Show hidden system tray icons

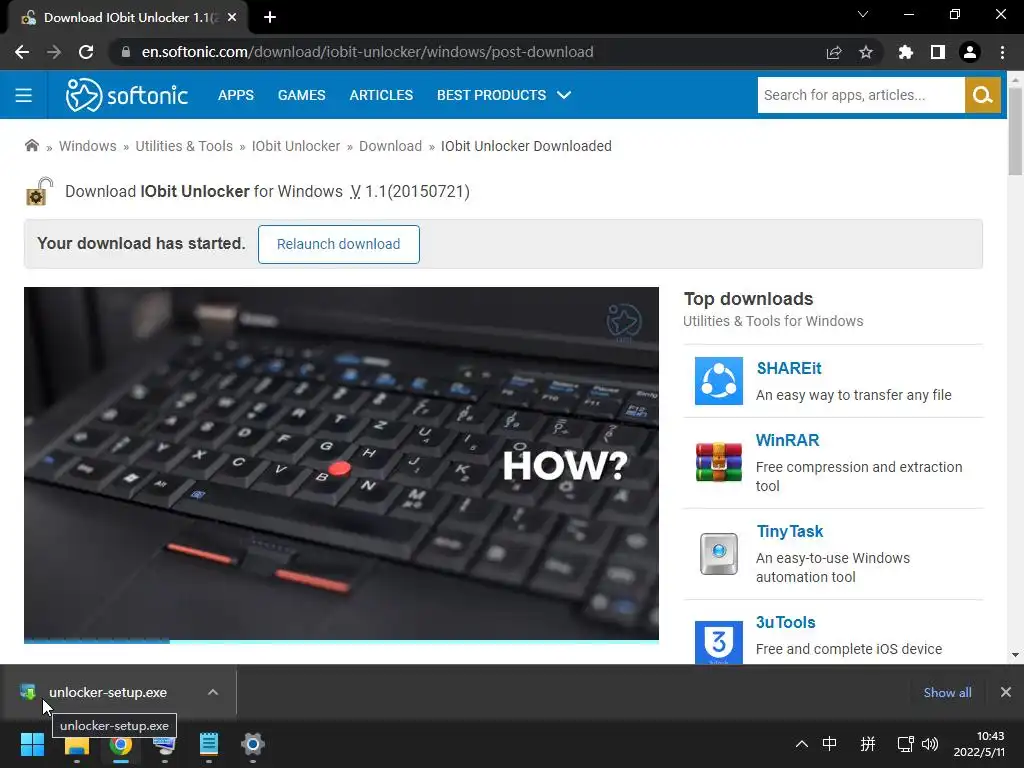tap(801, 744)
